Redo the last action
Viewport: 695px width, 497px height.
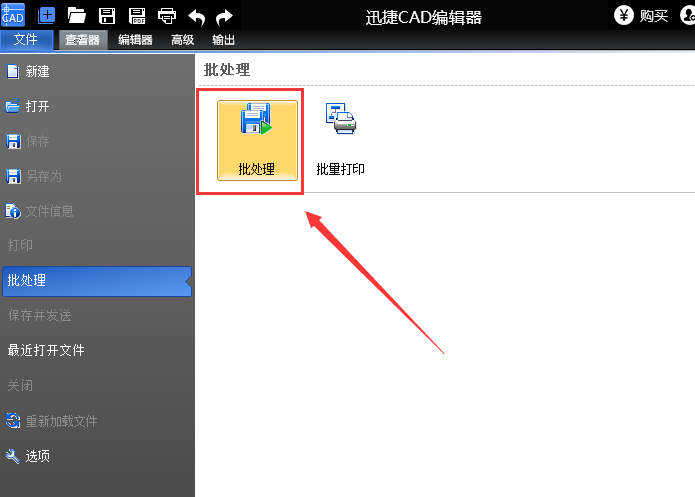224,17
